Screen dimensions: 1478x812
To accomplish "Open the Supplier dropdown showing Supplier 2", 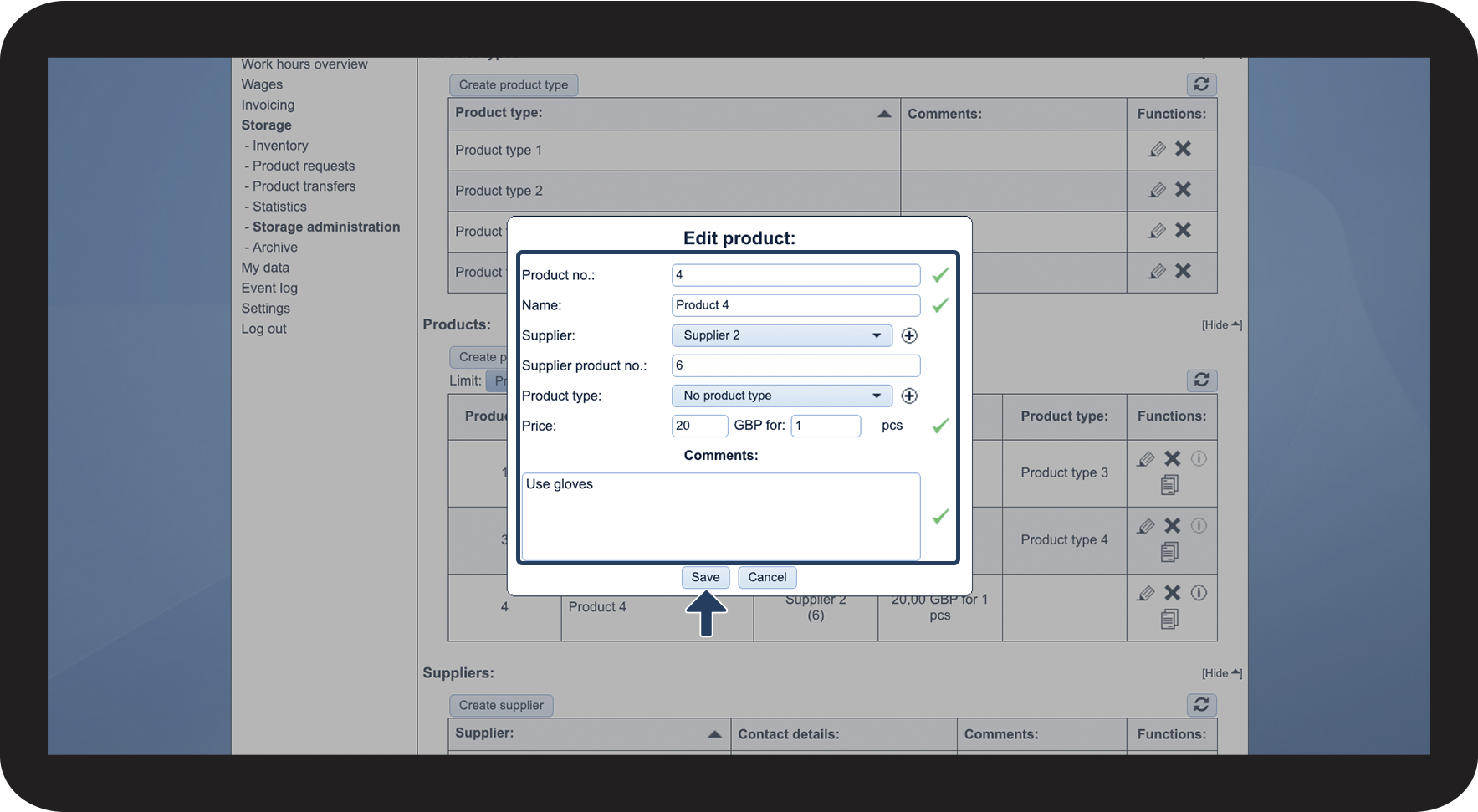I will [x=782, y=335].
